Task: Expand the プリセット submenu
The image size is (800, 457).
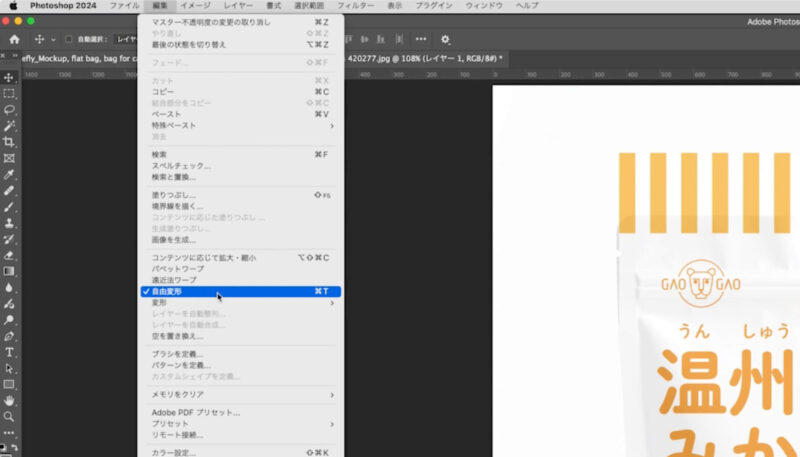Action: coord(241,424)
